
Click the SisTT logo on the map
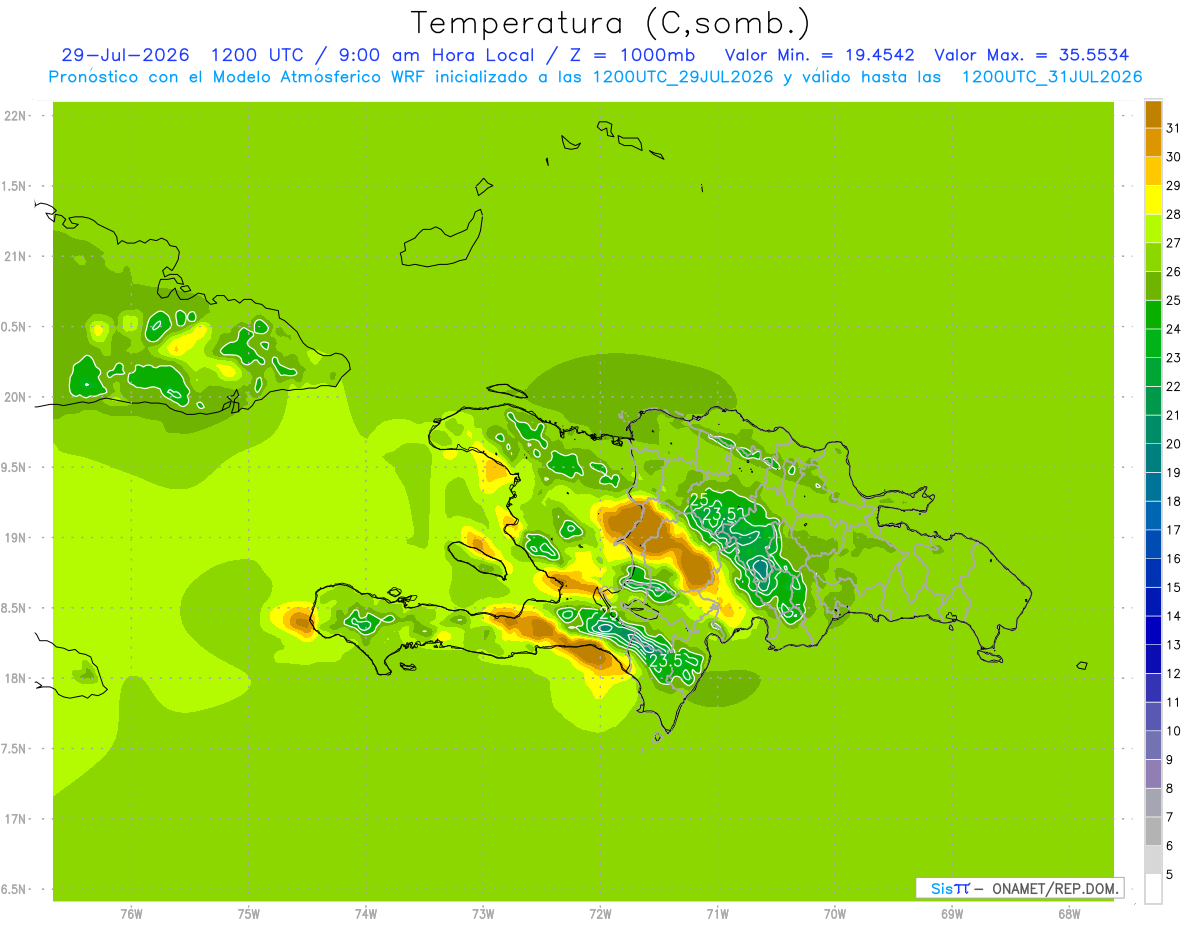coord(949,888)
